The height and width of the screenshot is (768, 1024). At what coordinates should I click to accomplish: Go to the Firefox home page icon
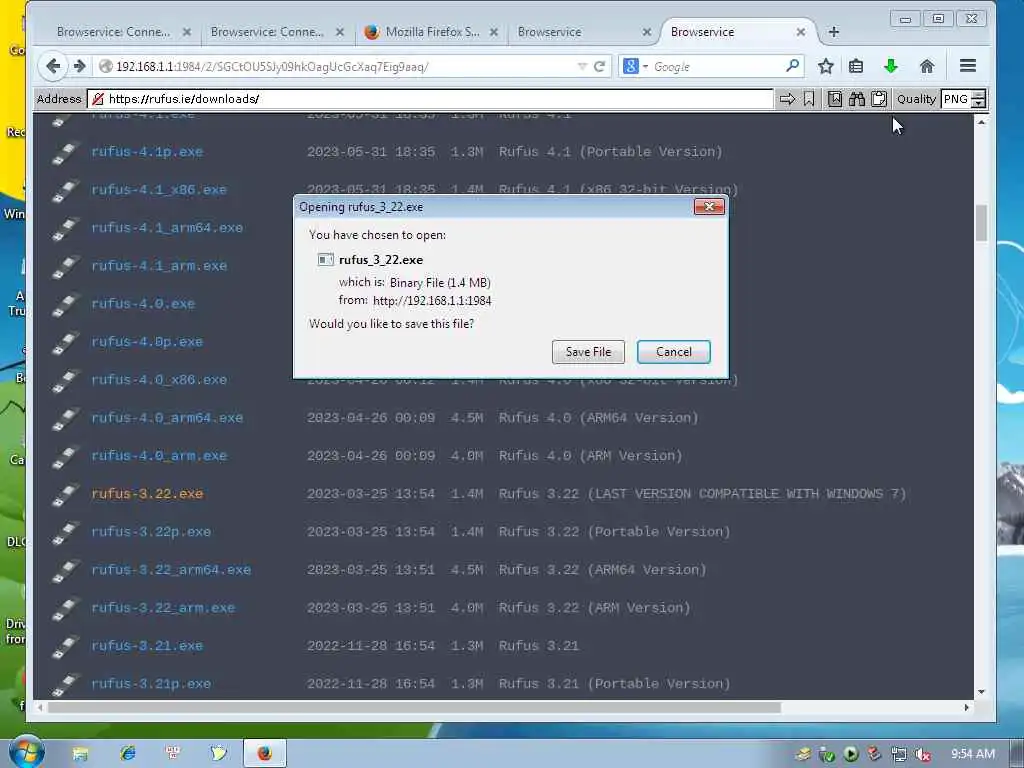coord(927,66)
